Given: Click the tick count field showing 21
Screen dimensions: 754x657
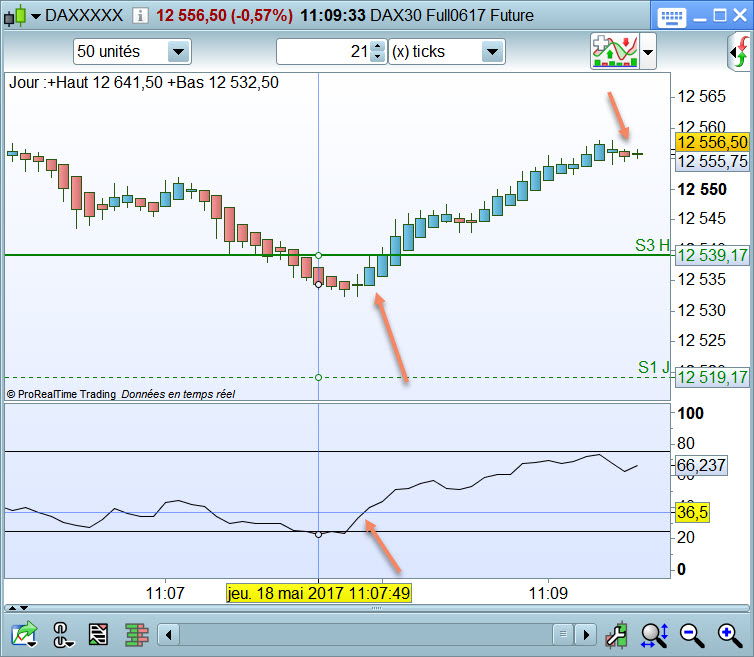Looking at the screenshot, I should (x=323, y=51).
